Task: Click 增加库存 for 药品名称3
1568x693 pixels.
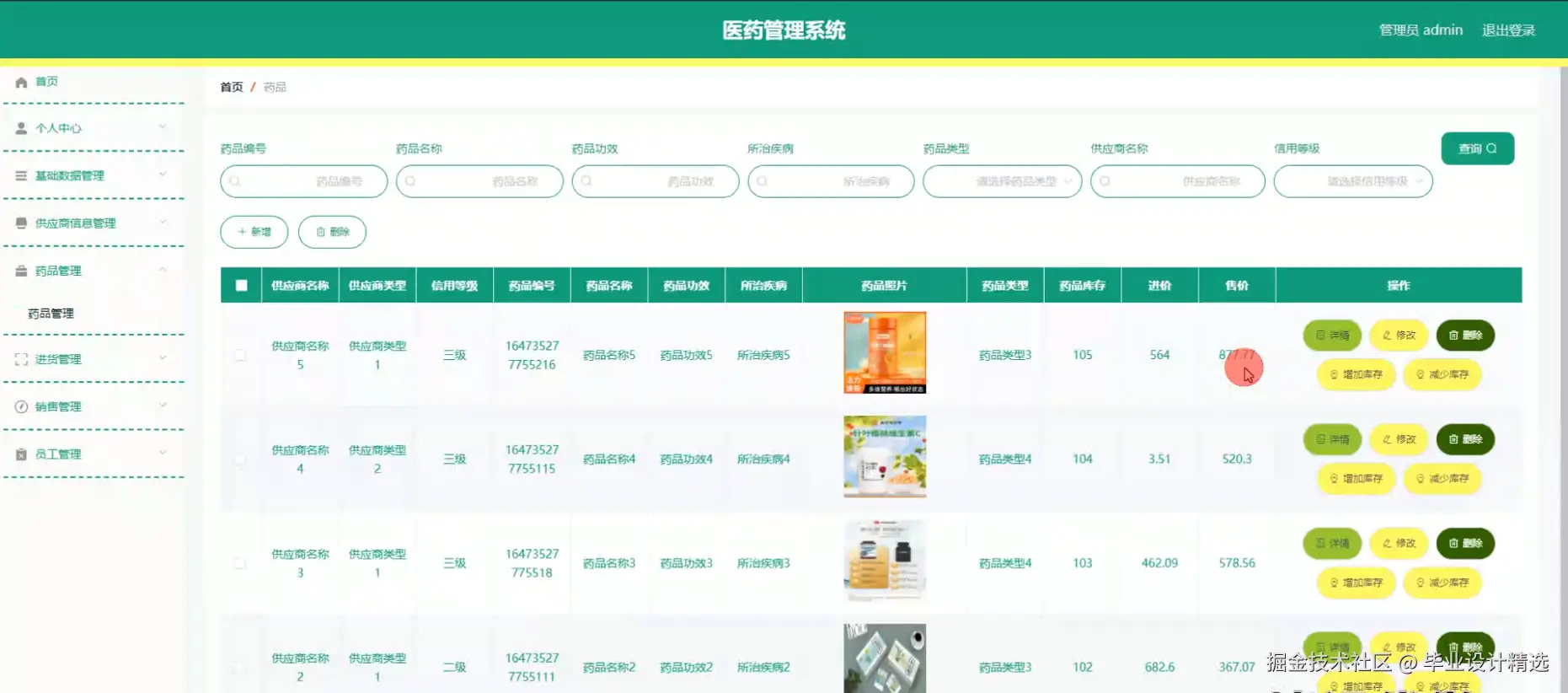Action: 1356,583
